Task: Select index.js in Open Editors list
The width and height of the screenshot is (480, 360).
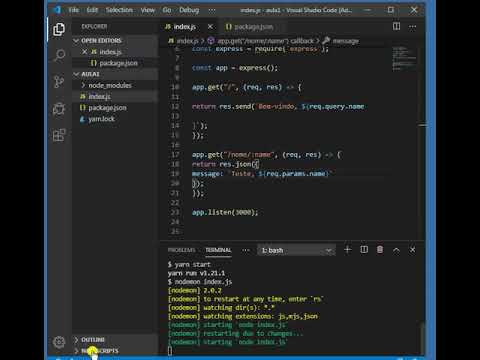Action: 115,52
